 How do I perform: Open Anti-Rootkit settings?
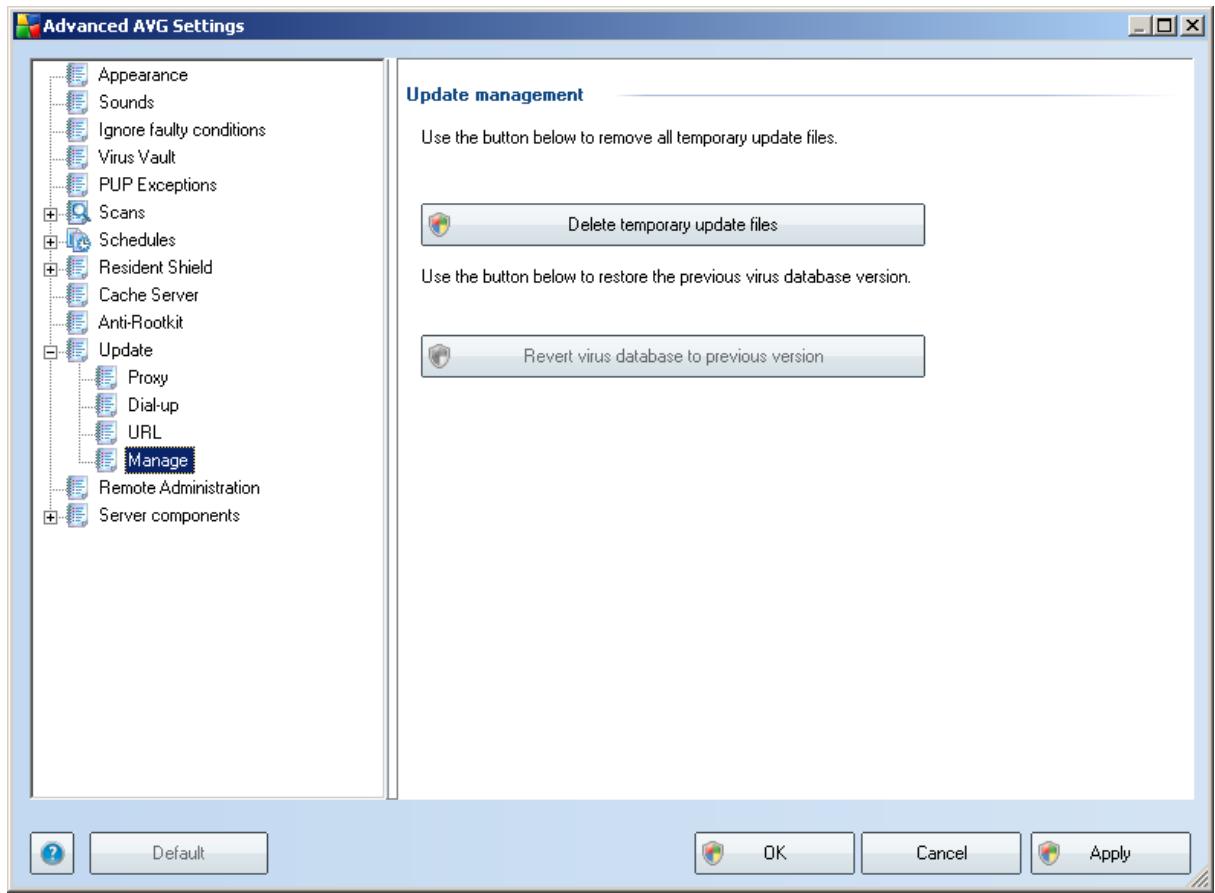click(x=141, y=323)
